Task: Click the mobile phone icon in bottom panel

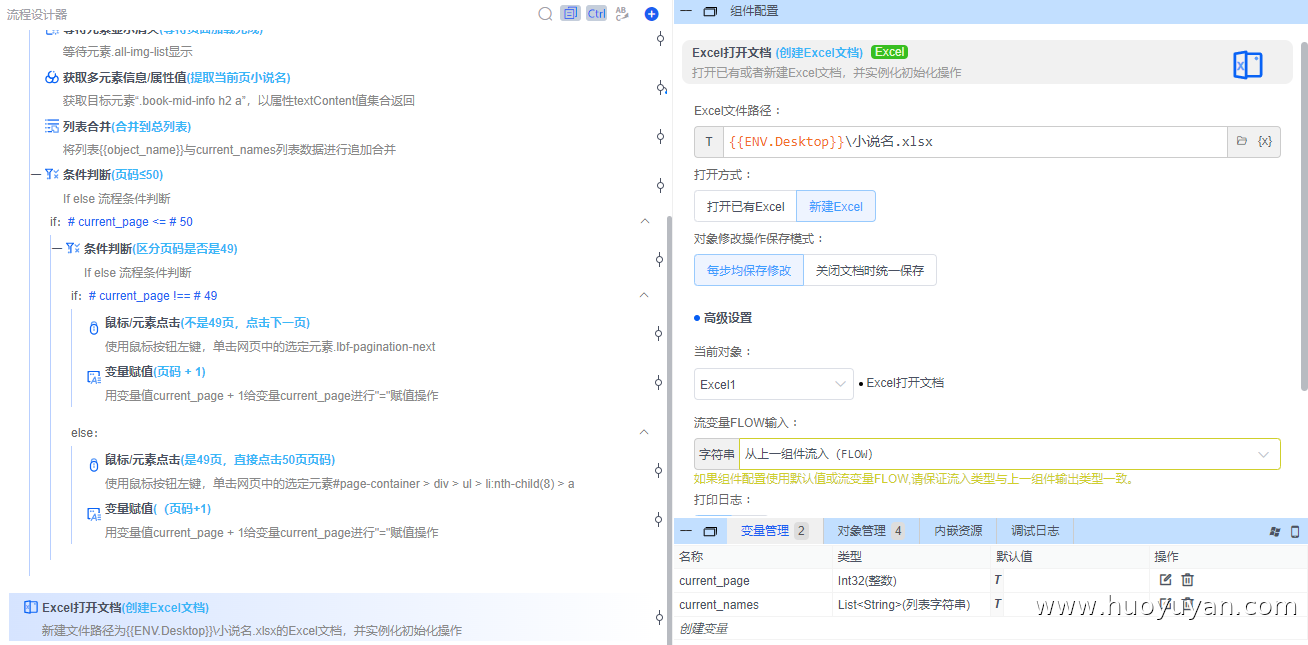Action: point(1295,532)
